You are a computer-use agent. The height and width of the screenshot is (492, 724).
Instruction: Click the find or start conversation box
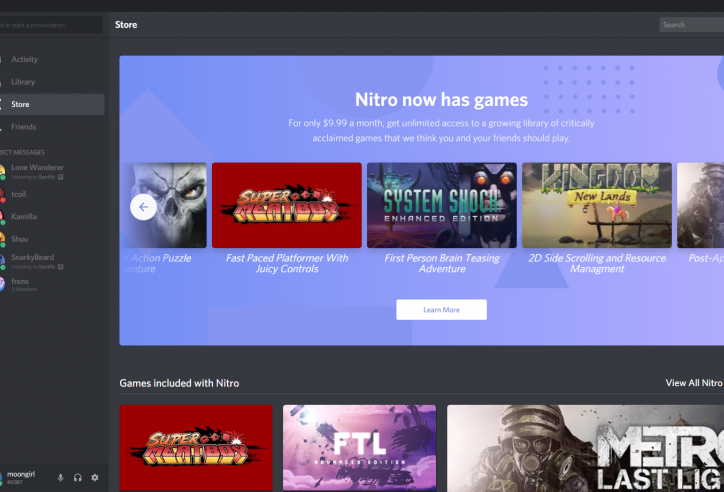coord(51,25)
